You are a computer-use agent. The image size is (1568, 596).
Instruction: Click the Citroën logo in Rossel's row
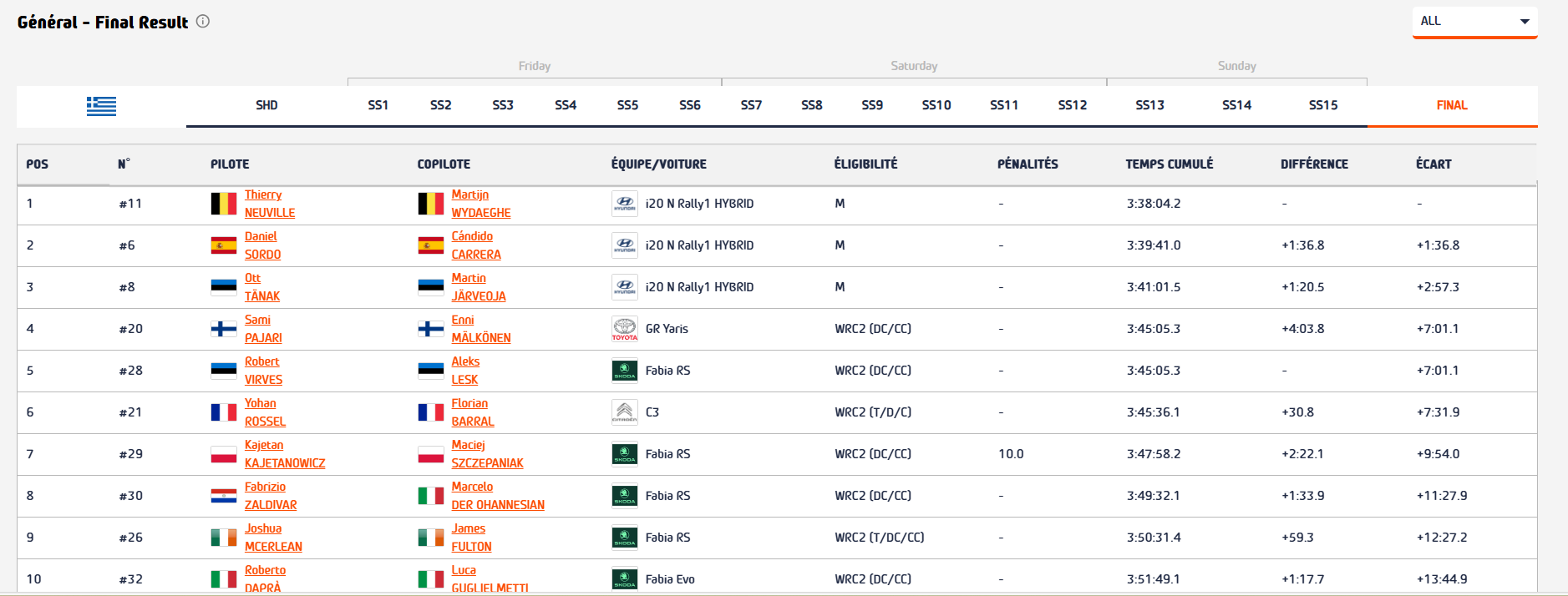click(x=624, y=412)
